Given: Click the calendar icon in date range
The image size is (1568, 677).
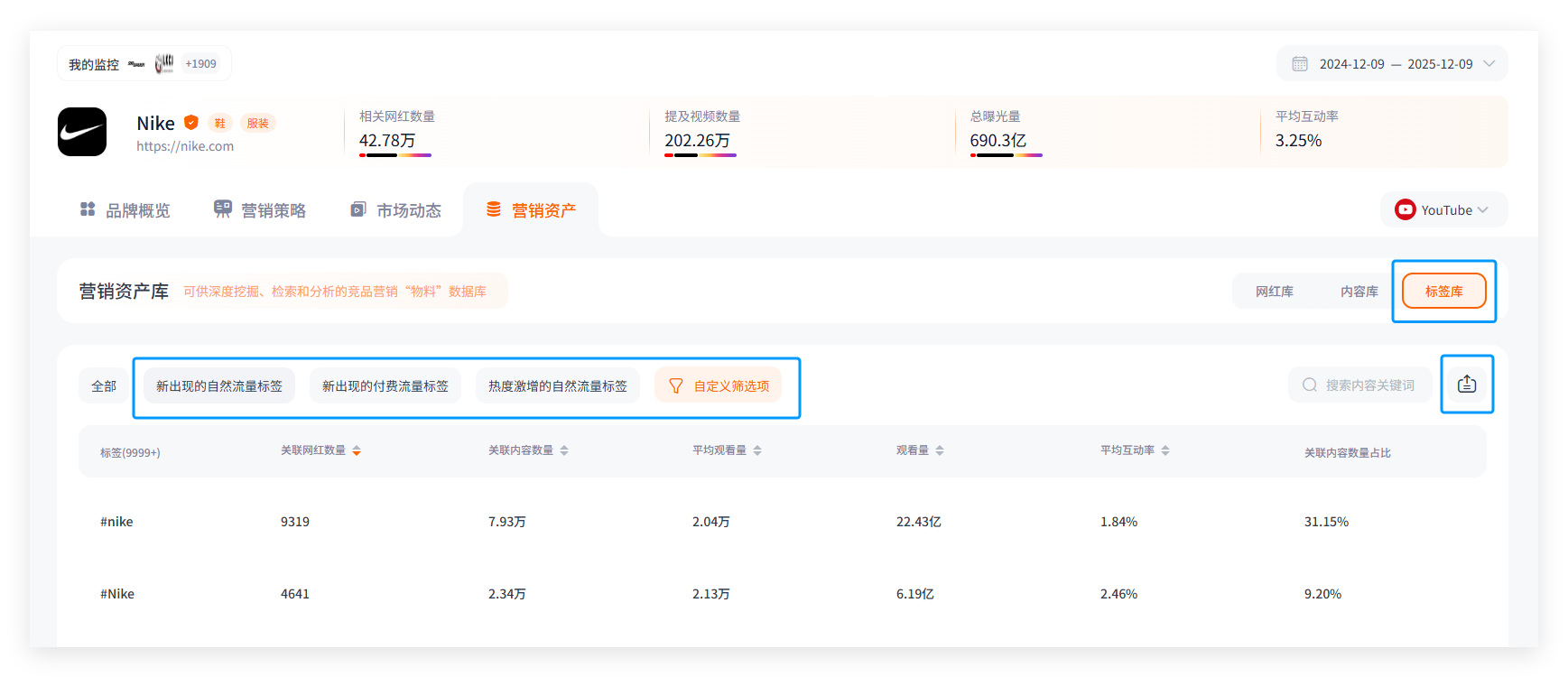Looking at the screenshot, I should click(x=1300, y=64).
